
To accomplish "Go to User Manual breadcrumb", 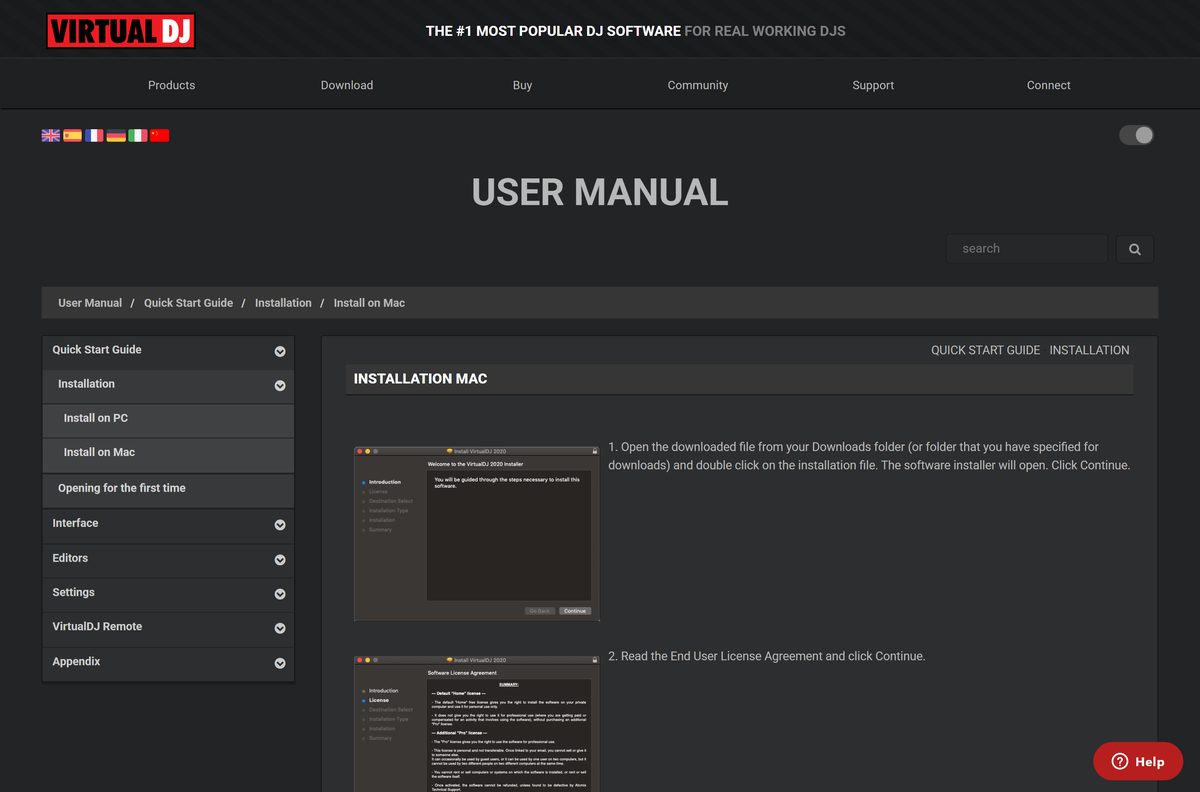I will 90,303.
